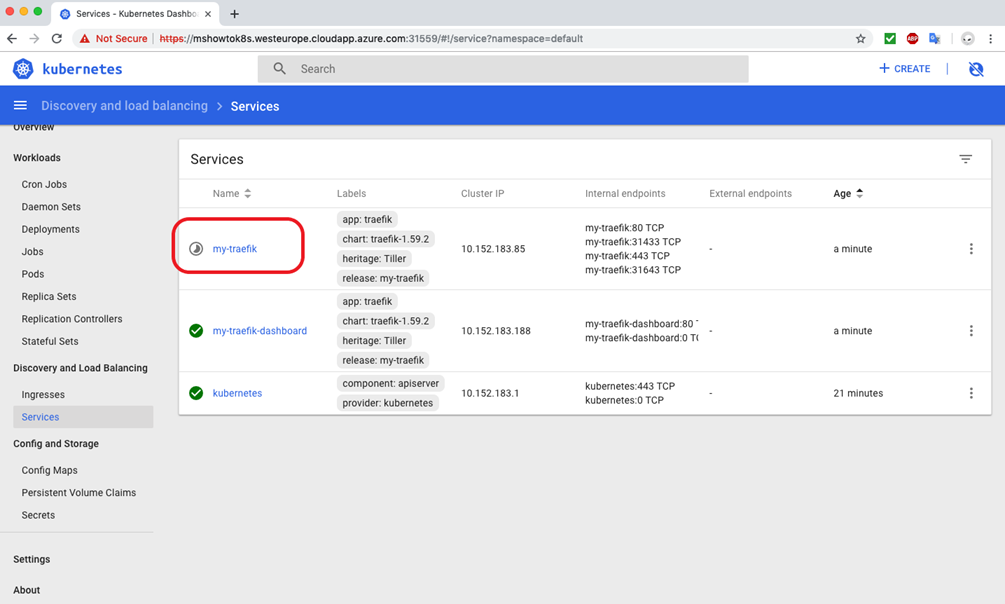Open Jobs in the sidebar
This screenshot has width=1005, height=604.
coord(33,251)
